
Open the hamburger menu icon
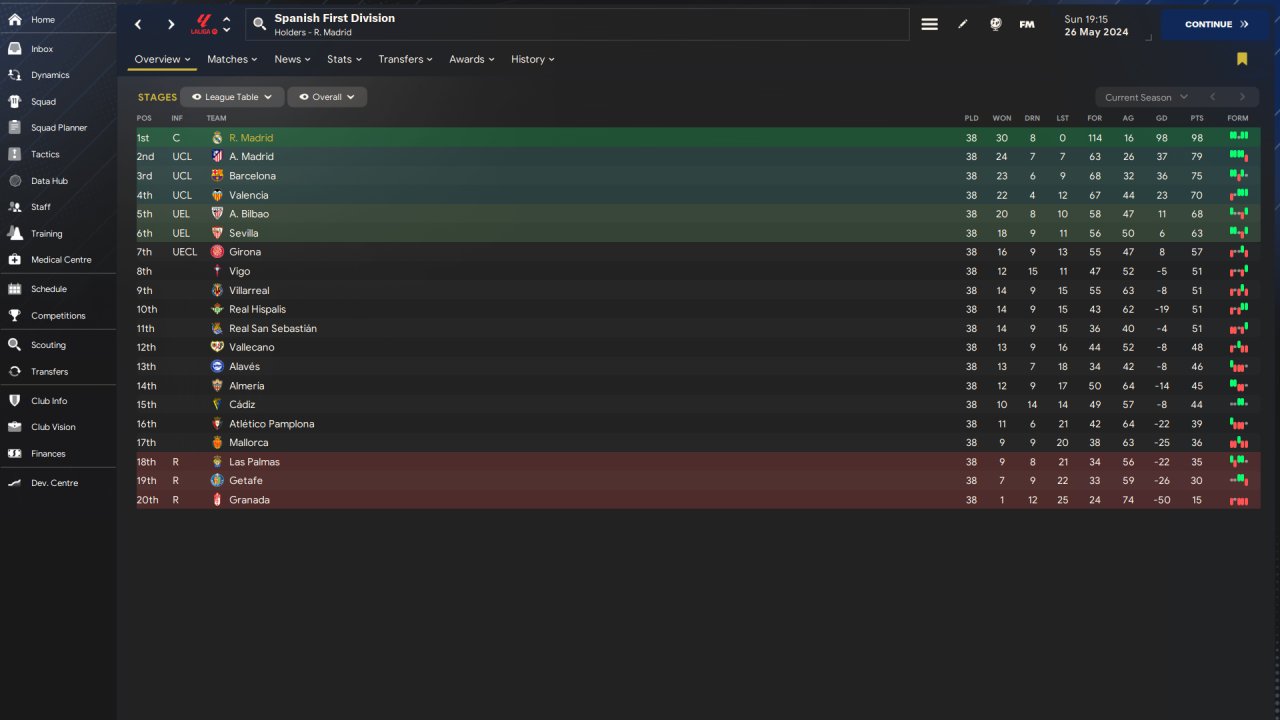929,25
